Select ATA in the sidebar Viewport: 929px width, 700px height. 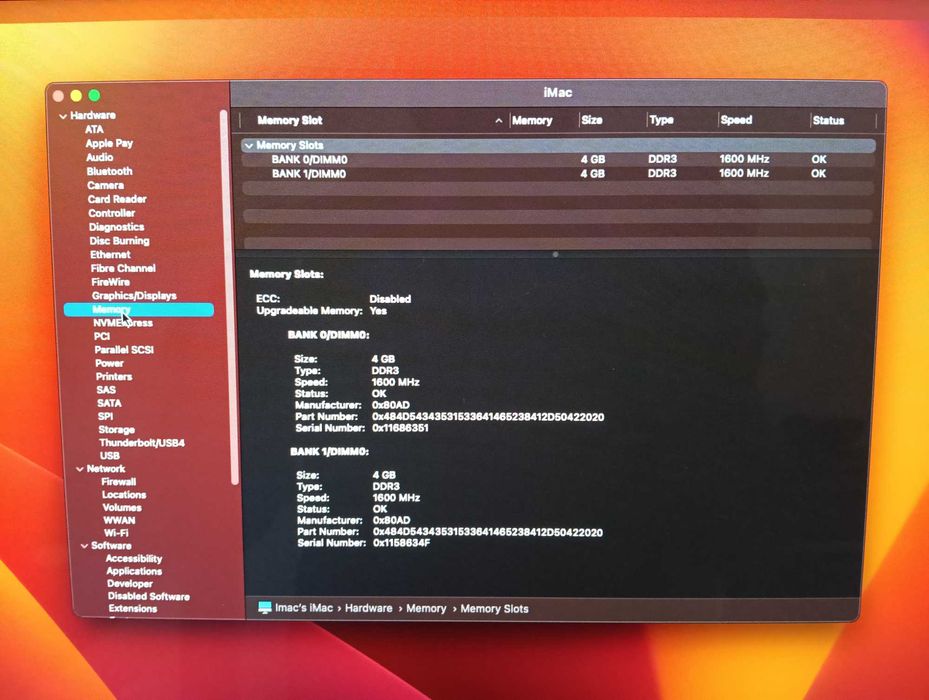(x=94, y=129)
